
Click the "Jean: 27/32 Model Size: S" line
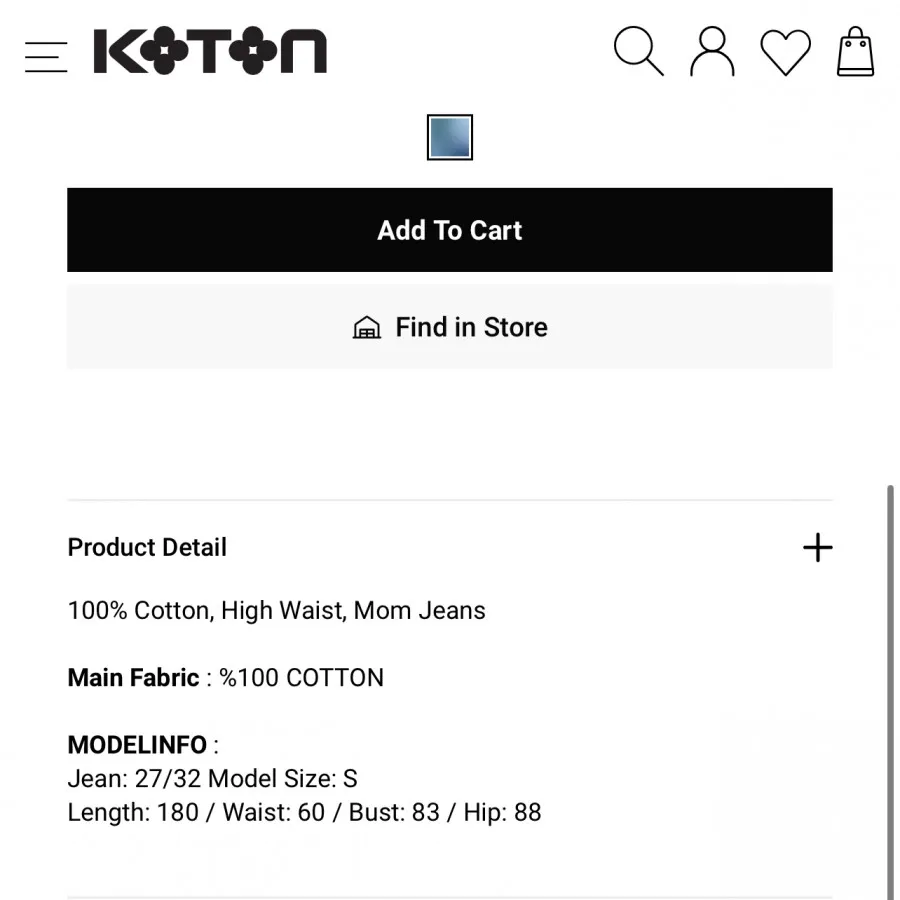point(212,779)
